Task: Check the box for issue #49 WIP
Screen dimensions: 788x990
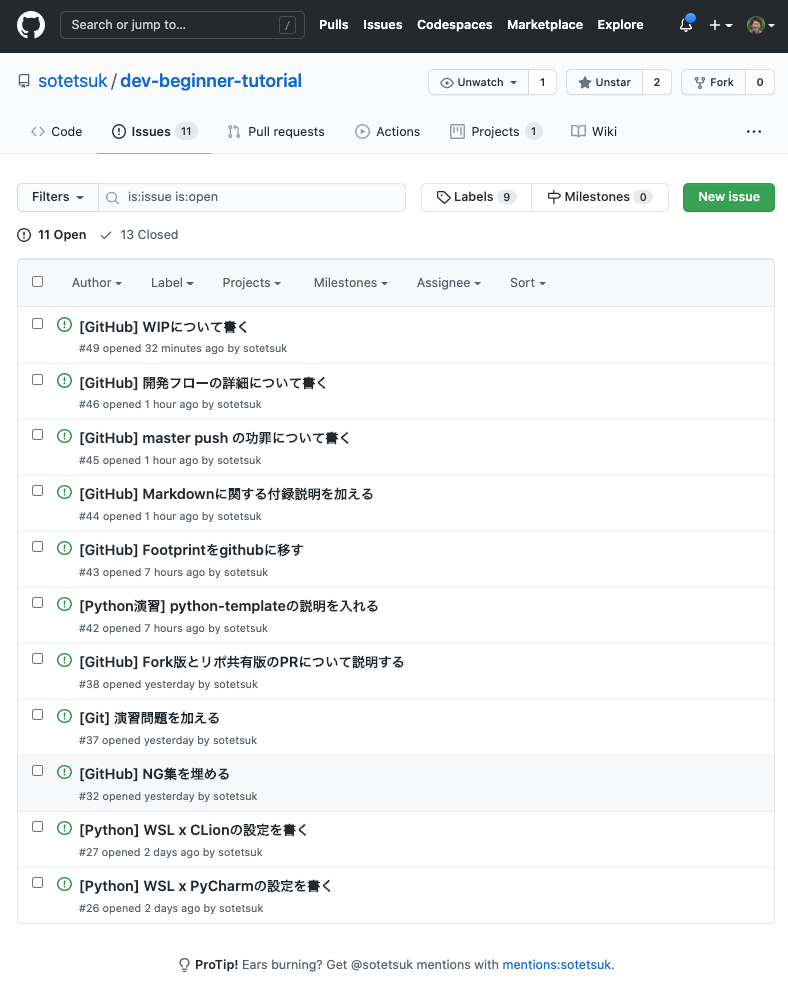Action: pyautogui.click(x=38, y=324)
